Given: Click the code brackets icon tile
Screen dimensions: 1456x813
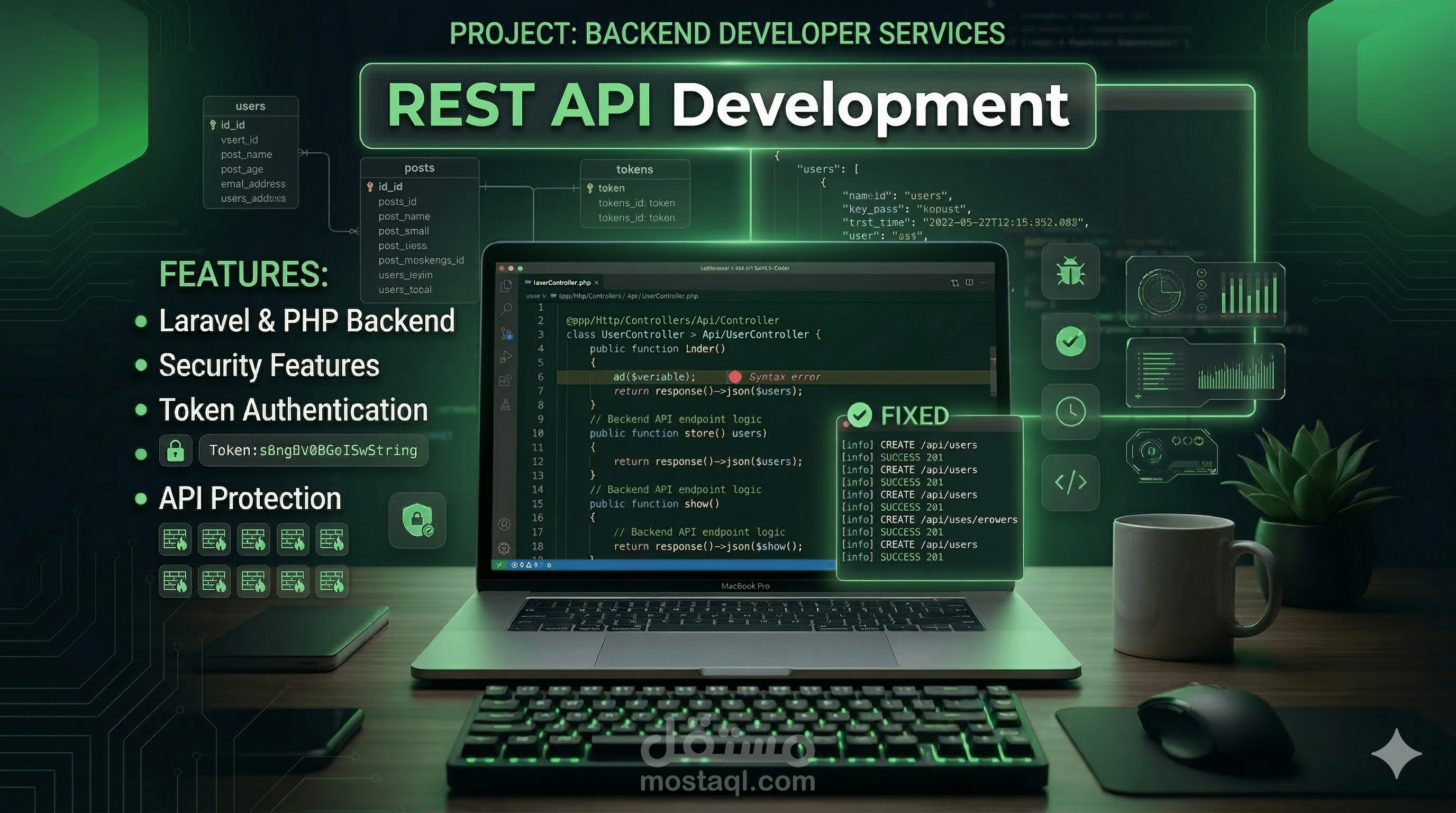Looking at the screenshot, I should (x=1070, y=482).
